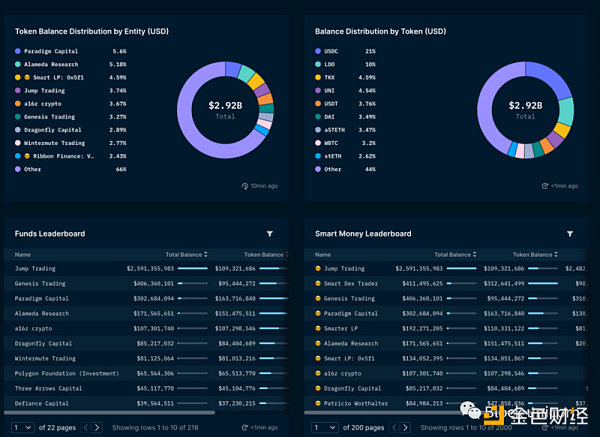600x437 pixels.
Task: Open the Smart Money Leaderboard filter icon
Action: (x=569, y=233)
